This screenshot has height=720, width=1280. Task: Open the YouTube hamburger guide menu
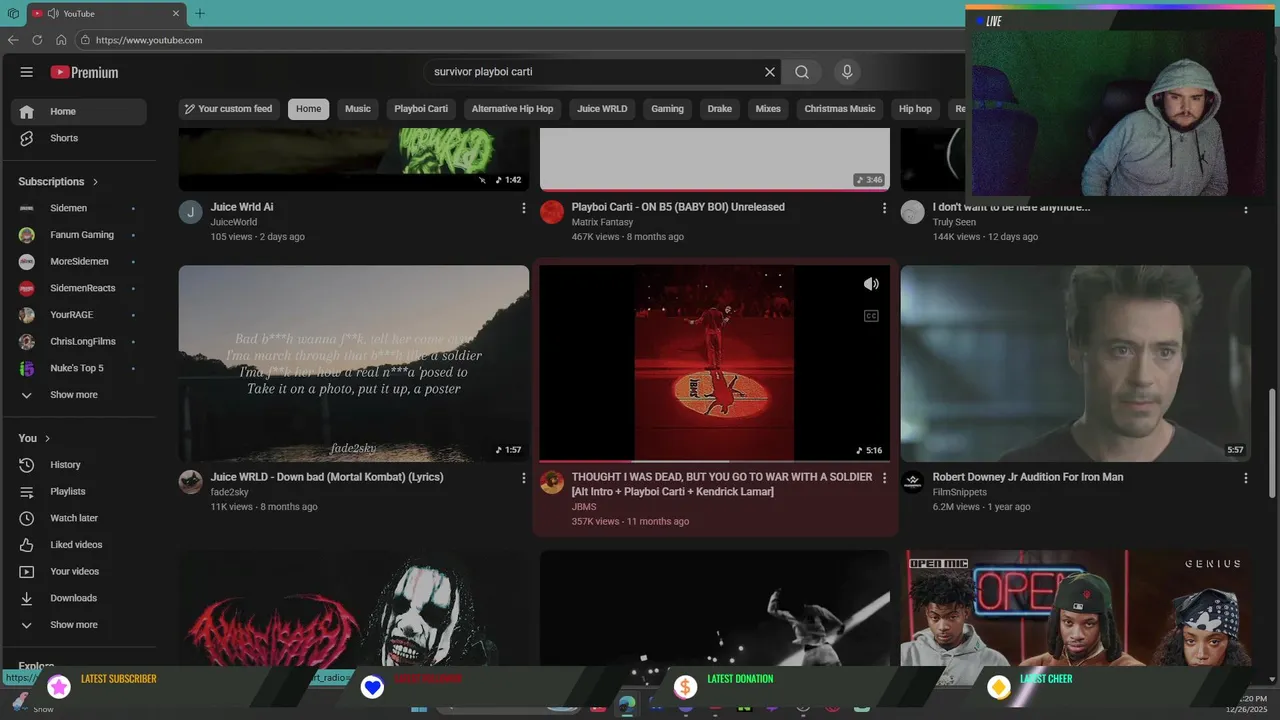click(x=27, y=72)
